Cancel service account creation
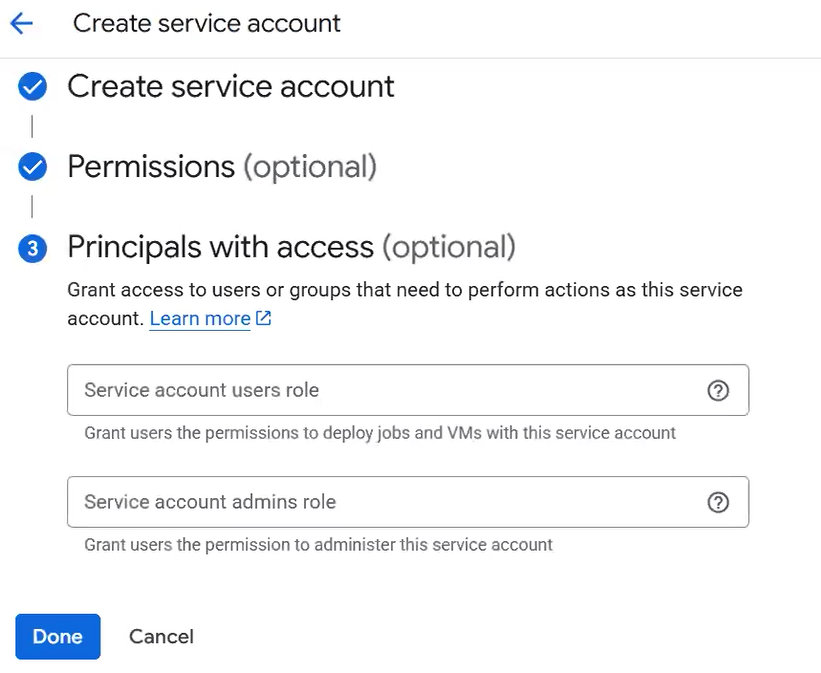Viewport: 821px width, 673px height. pos(161,637)
